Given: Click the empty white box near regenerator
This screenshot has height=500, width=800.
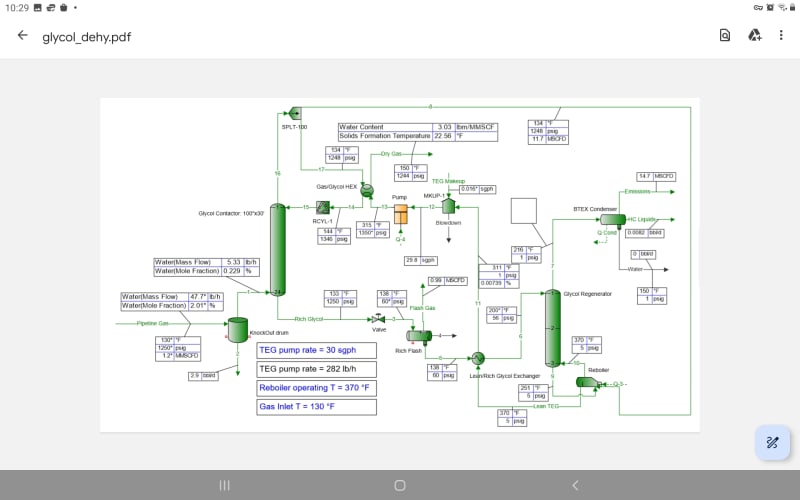Looking at the screenshot, I should tap(524, 211).
